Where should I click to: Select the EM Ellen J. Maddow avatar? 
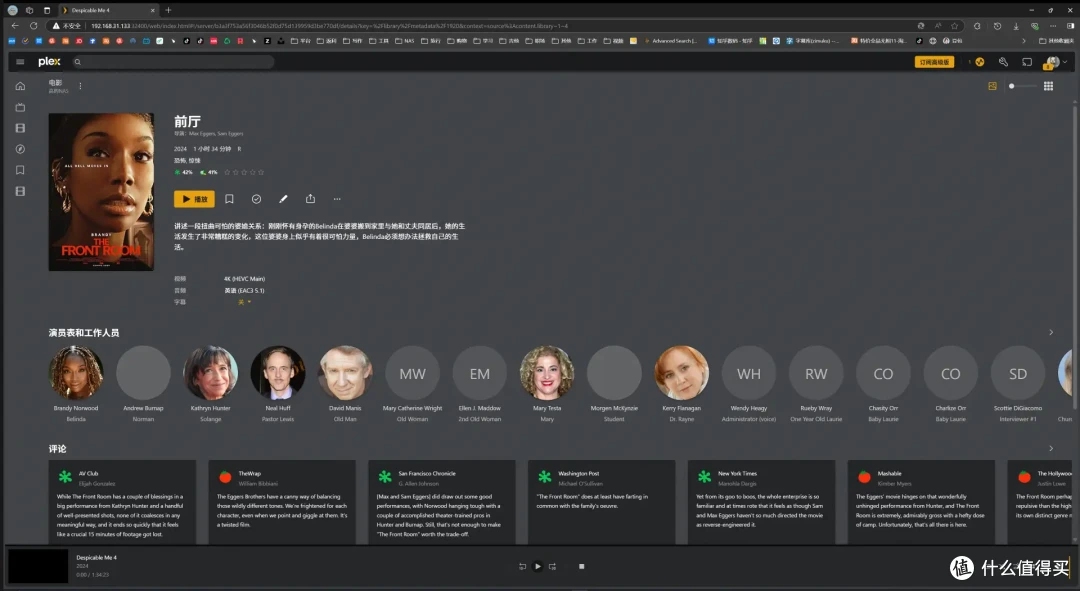[x=480, y=373]
